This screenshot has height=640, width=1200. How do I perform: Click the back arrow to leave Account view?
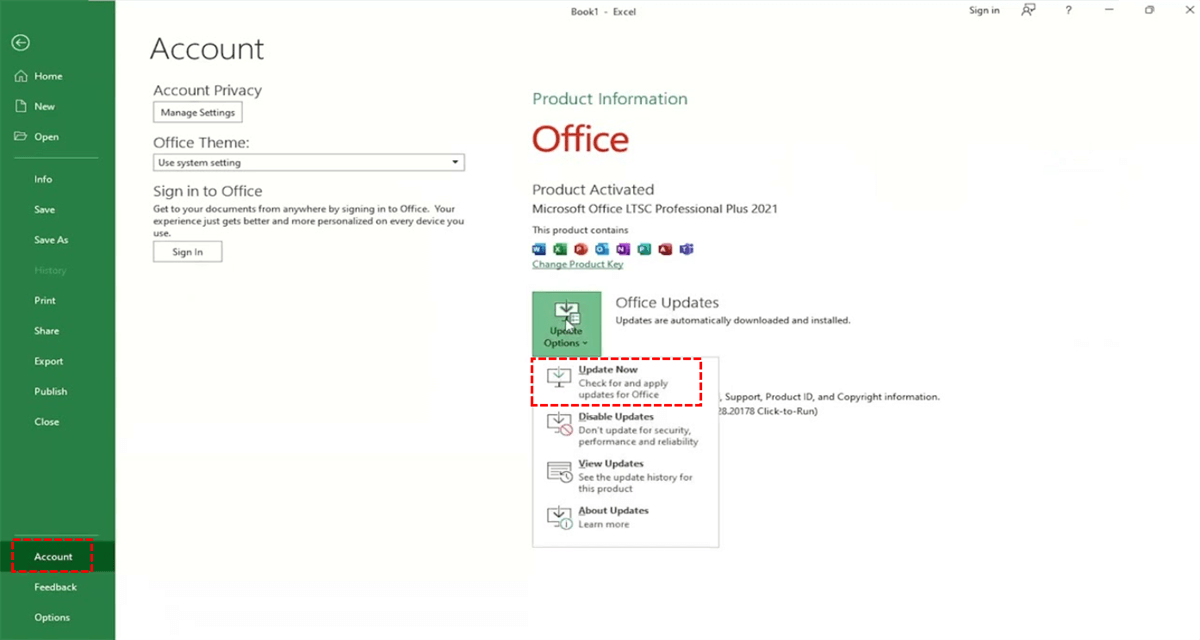coord(20,43)
